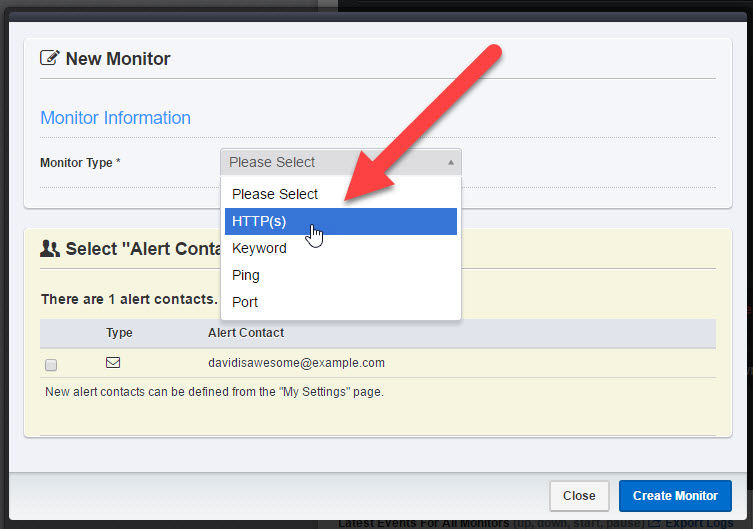753x529 pixels.
Task: Click the Create Monitor button
Action: pos(675,495)
